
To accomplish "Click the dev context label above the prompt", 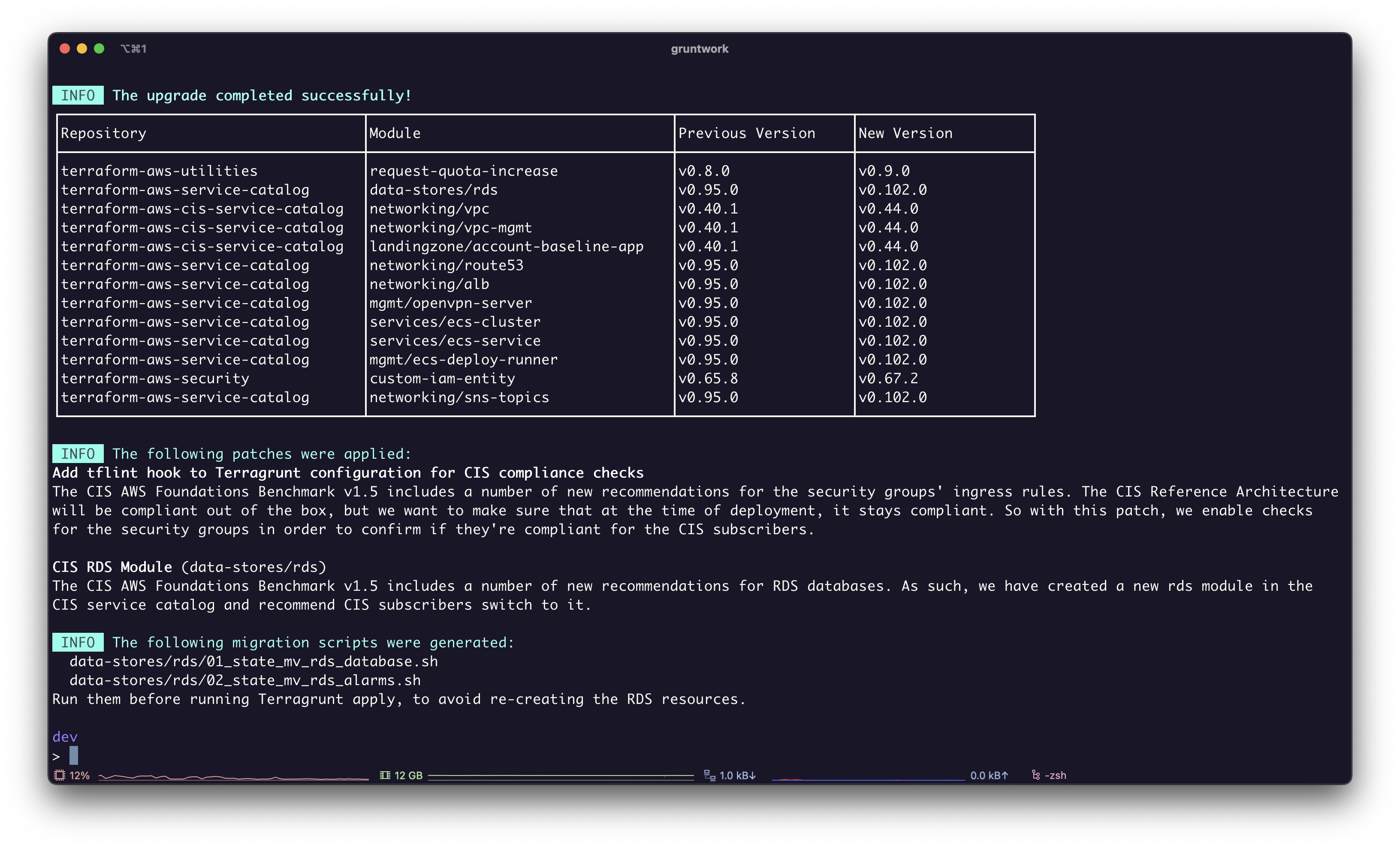I will [65, 737].
